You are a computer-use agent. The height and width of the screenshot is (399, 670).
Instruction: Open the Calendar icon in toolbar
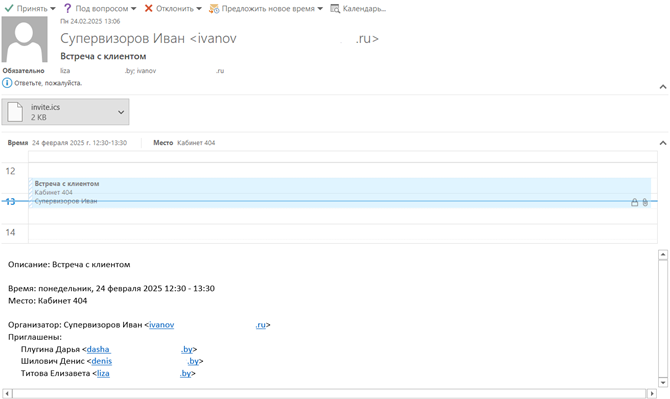click(335, 9)
